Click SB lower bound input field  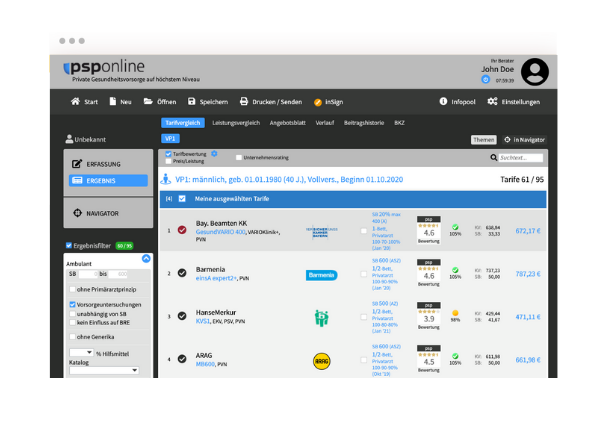(x=88, y=274)
